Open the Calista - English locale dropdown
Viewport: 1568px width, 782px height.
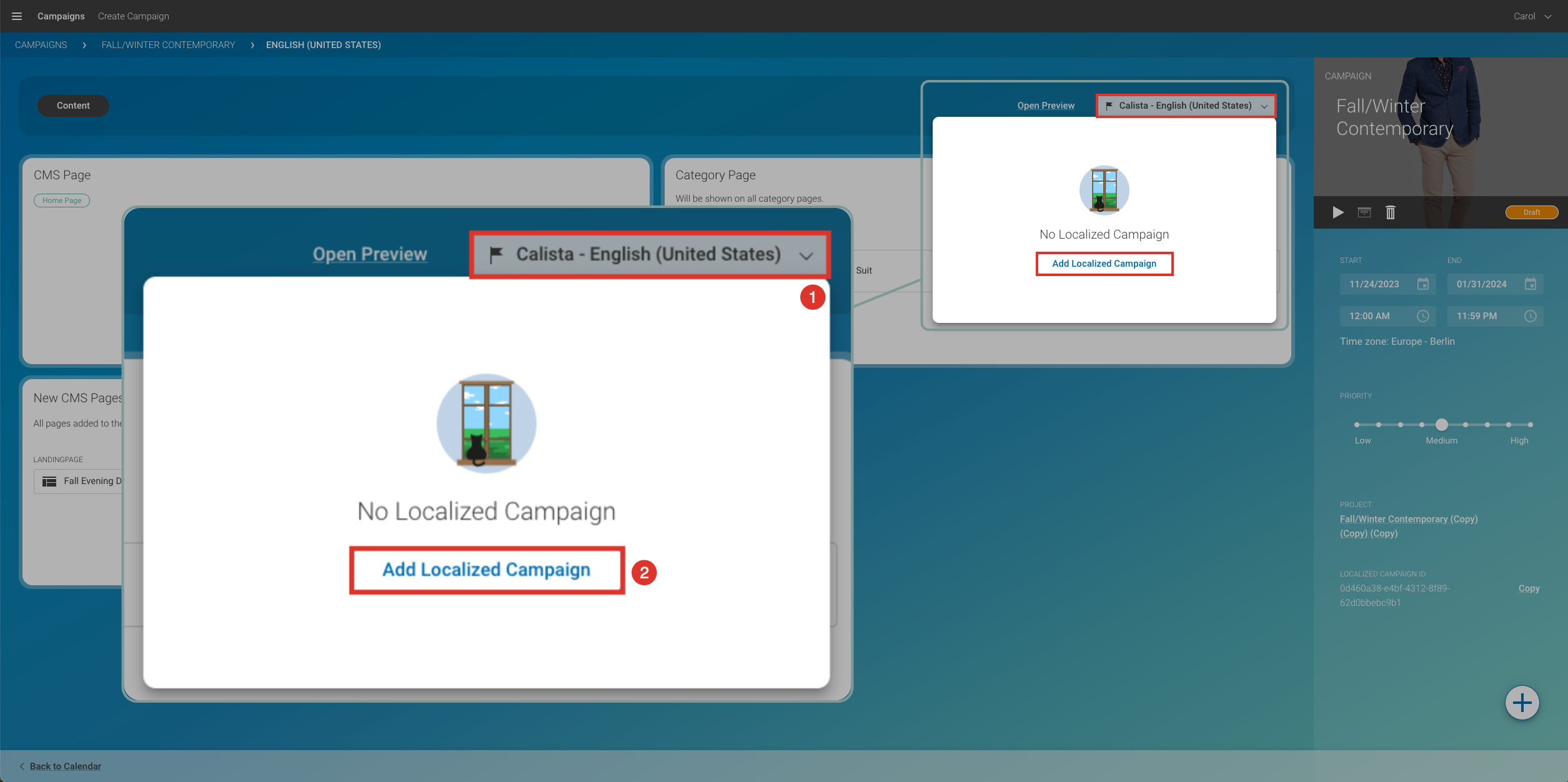(x=650, y=254)
